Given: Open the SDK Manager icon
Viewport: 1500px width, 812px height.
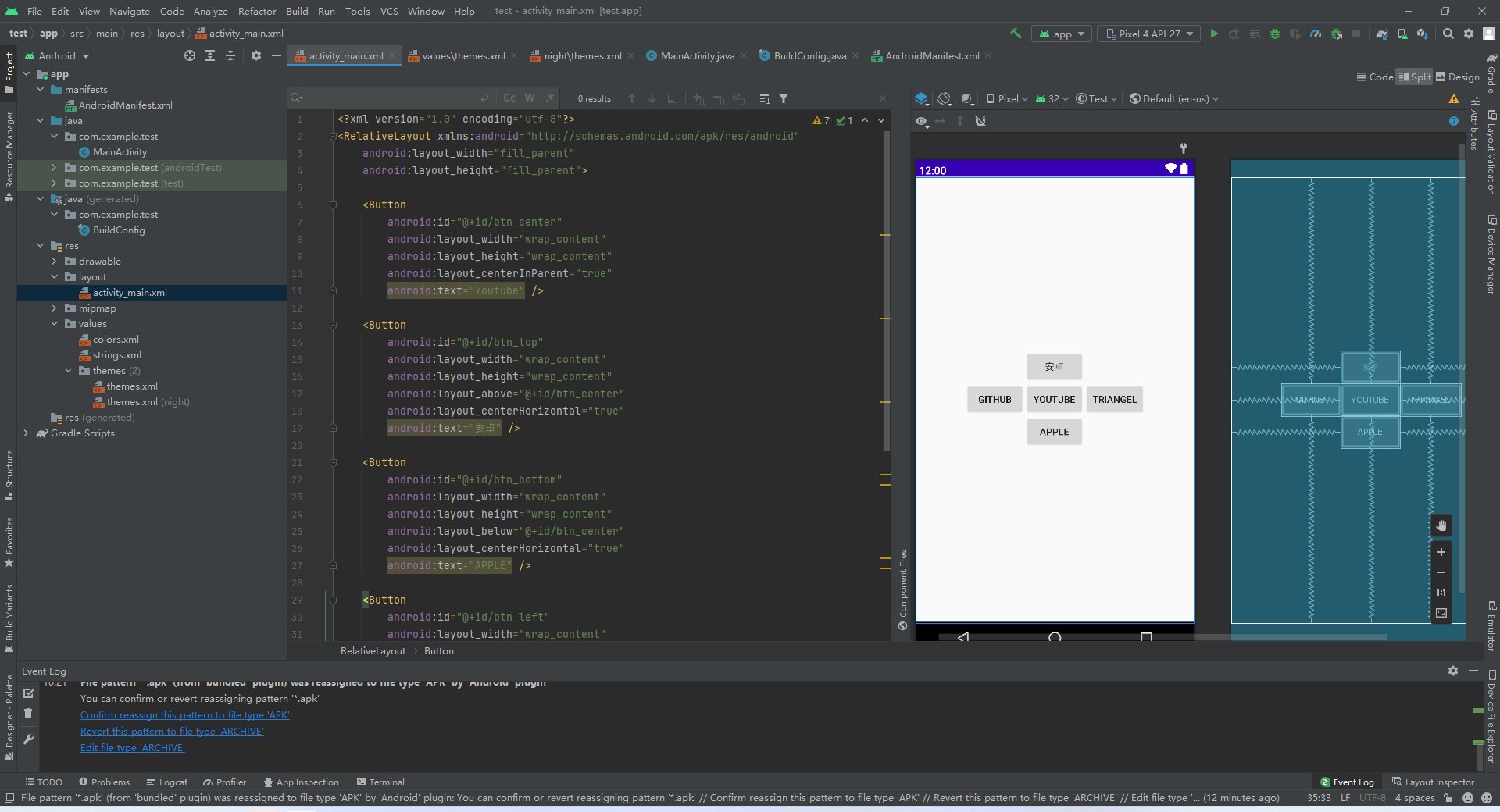Looking at the screenshot, I should pyautogui.click(x=1423, y=34).
